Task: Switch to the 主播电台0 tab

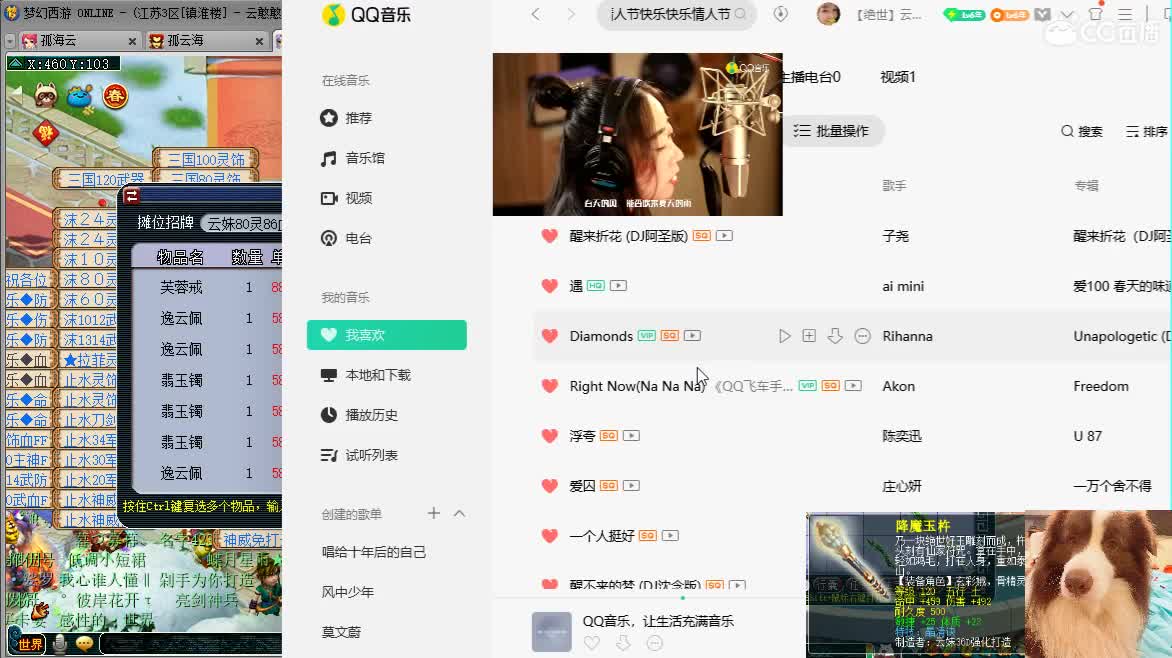Action: (811, 77)
